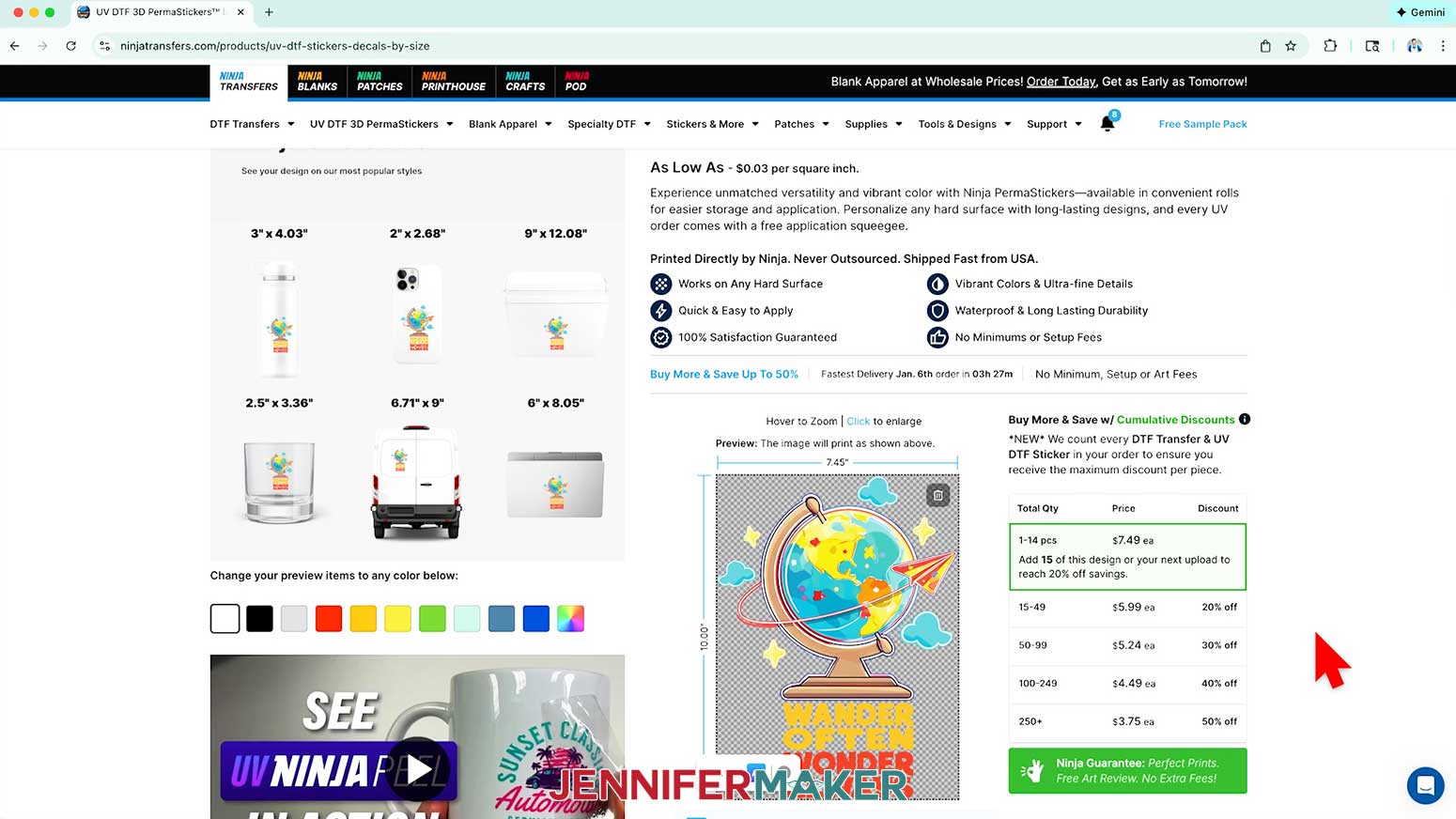Click the Waterproof & Long Lasting shield icon

pyautogui.click(x=937, y=310)
